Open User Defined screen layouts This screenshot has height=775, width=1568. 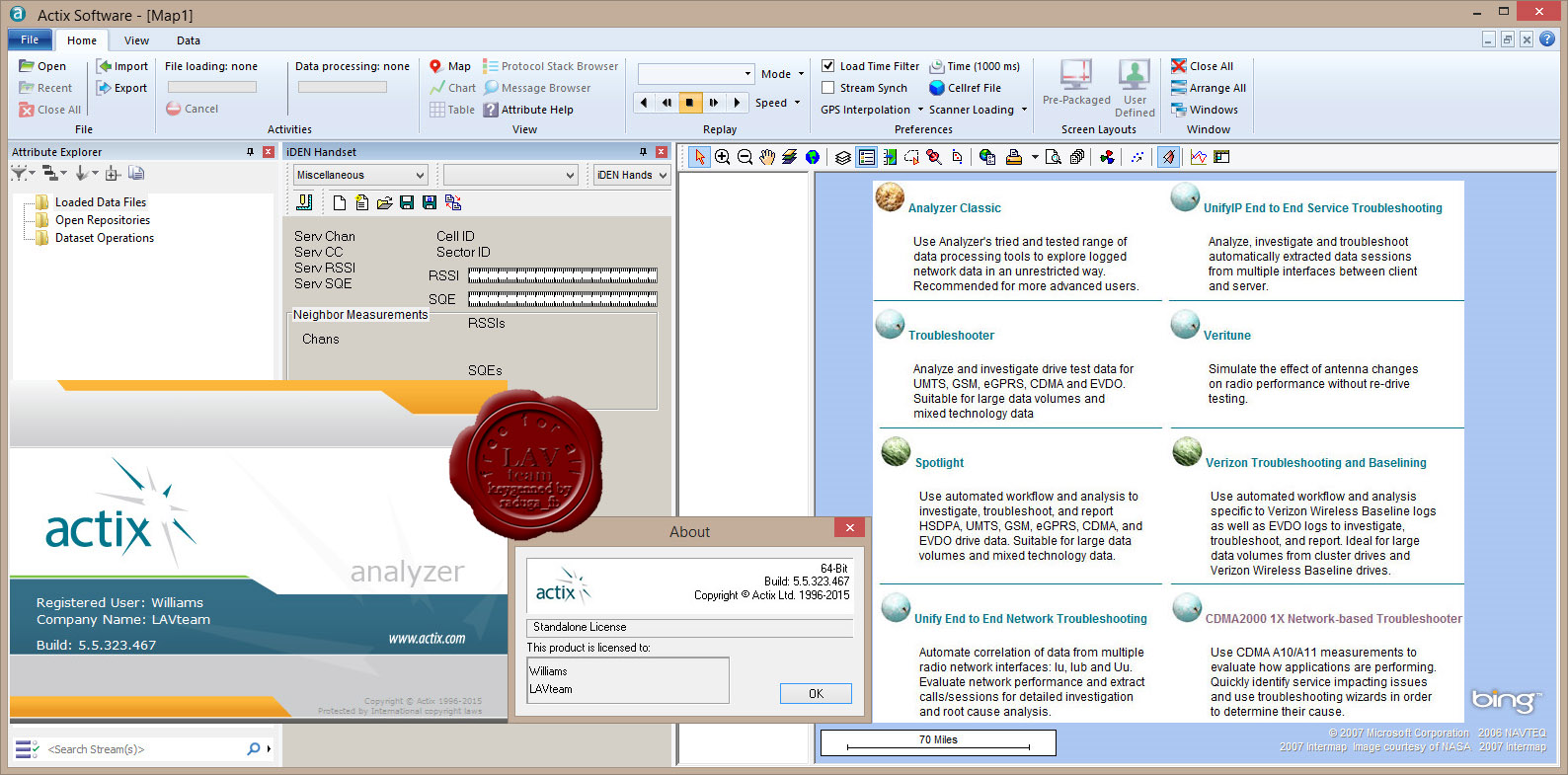(x=1135, y=88)
